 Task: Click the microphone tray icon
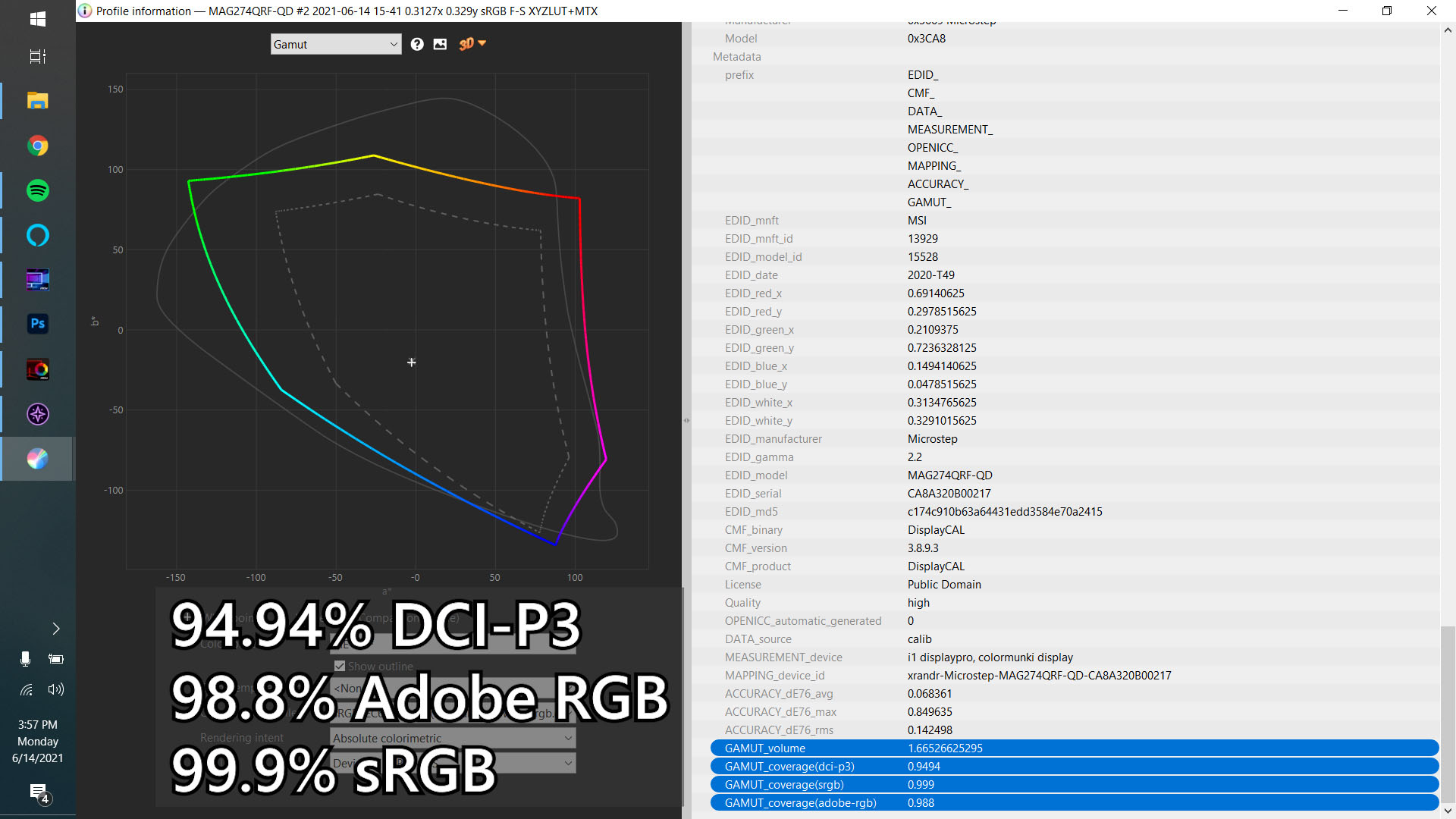pyautogui.click(x=25, y=659)
